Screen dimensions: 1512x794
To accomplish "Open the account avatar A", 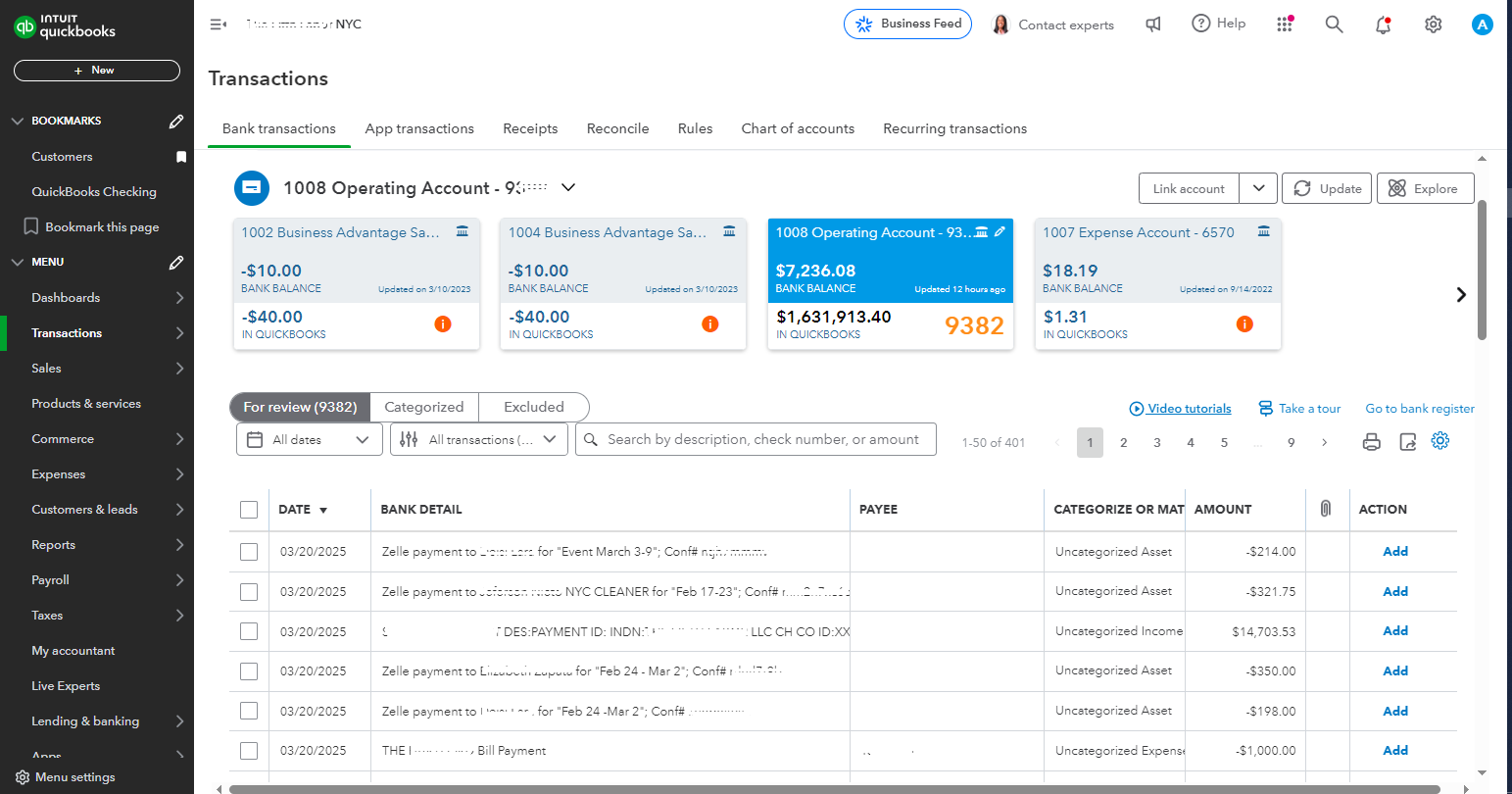I will click(1482, 25).
